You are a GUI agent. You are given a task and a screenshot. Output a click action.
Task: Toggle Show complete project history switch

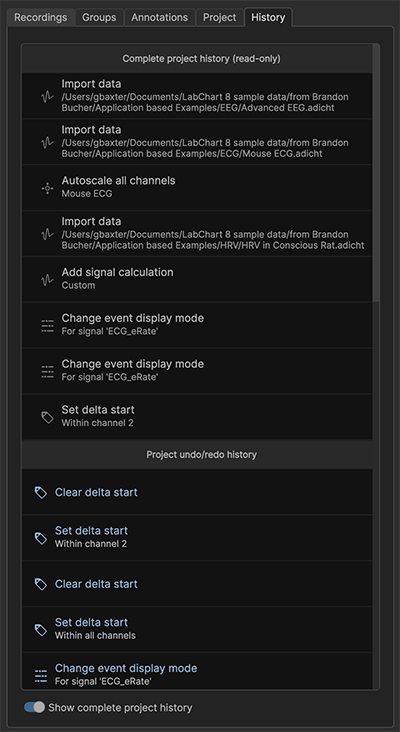tap(34, 707)
